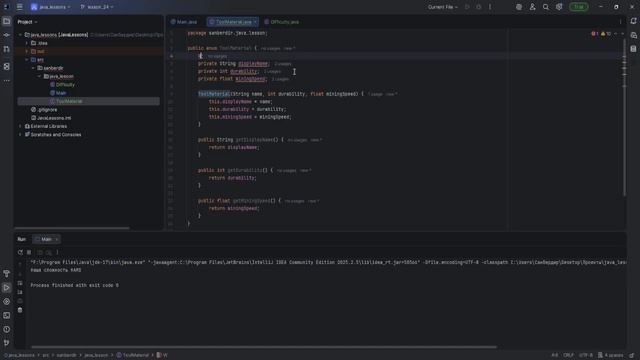Open the Problems tool window
The height and width of the screenshot is (360, 640).
tap(7, 329)
